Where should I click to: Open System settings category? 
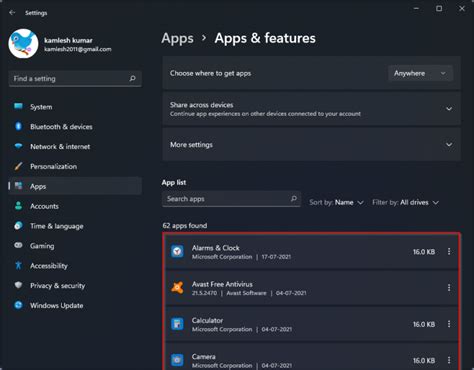pyautogui.click(x=75, y=107)
